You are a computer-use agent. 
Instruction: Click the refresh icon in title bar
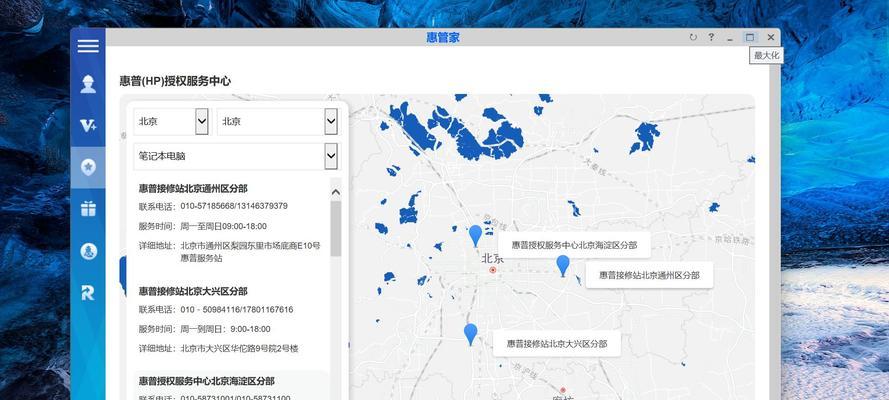point(693,37)
